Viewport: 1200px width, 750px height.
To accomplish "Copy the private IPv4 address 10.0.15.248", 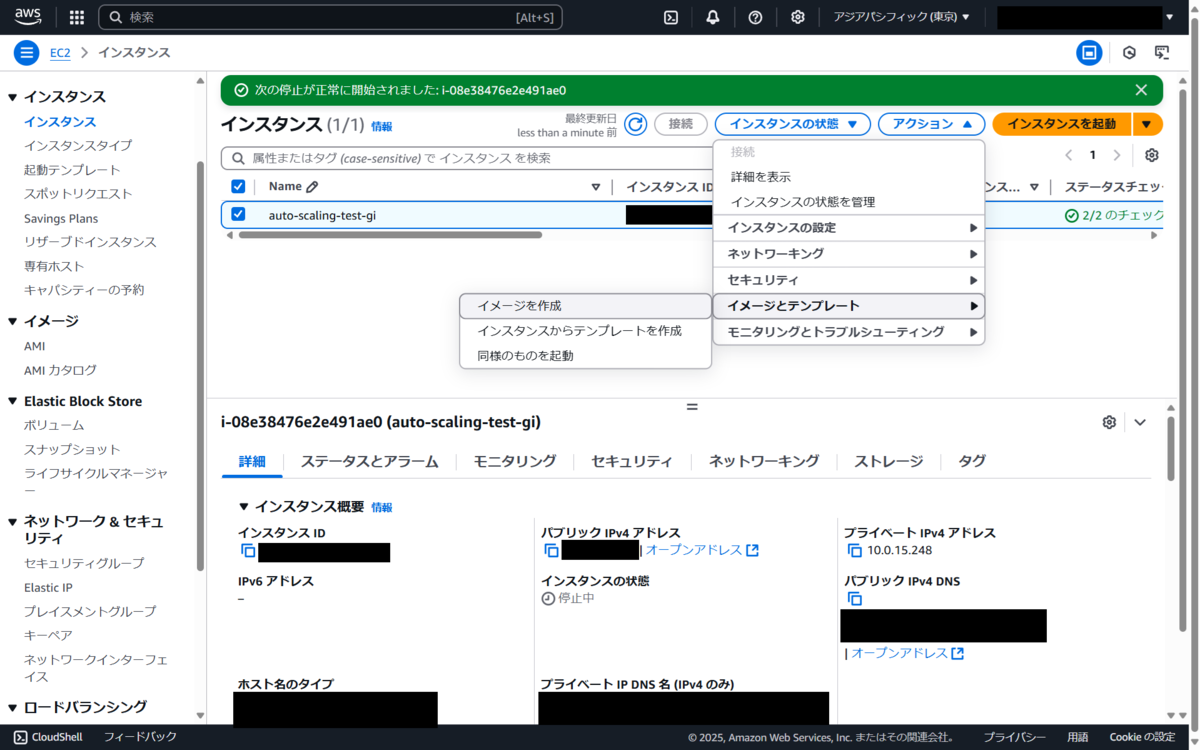I will pos(854,551).
